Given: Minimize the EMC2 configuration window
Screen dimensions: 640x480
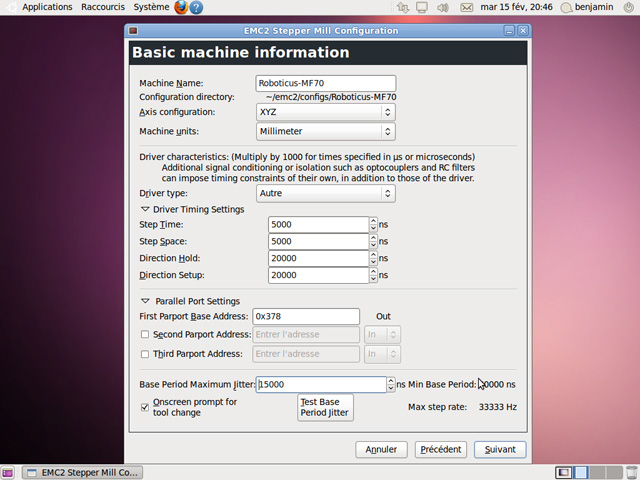Looking at the screenshot, I should pyautogui.click(x=509, y=31).
